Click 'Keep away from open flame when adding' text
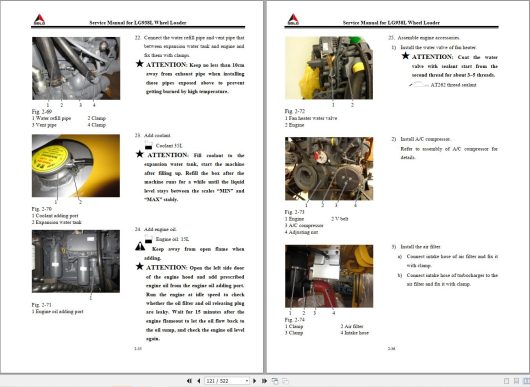This screenshot has height=387, width=530. [x=194, y=253]
